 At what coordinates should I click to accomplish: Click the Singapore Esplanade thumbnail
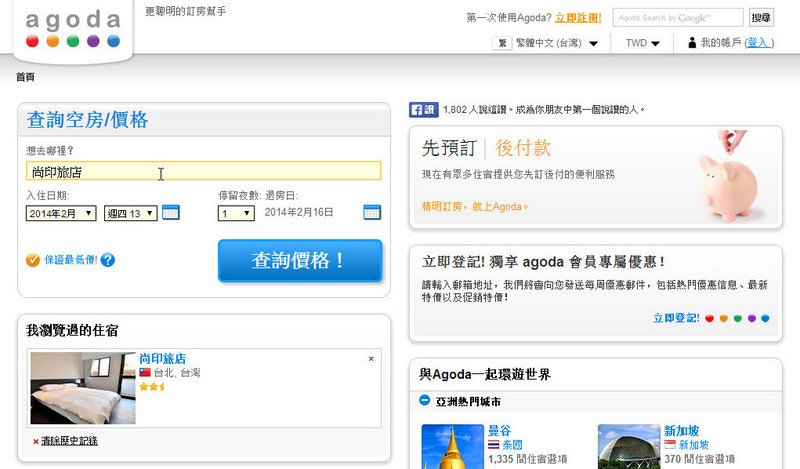pos(629,447)
